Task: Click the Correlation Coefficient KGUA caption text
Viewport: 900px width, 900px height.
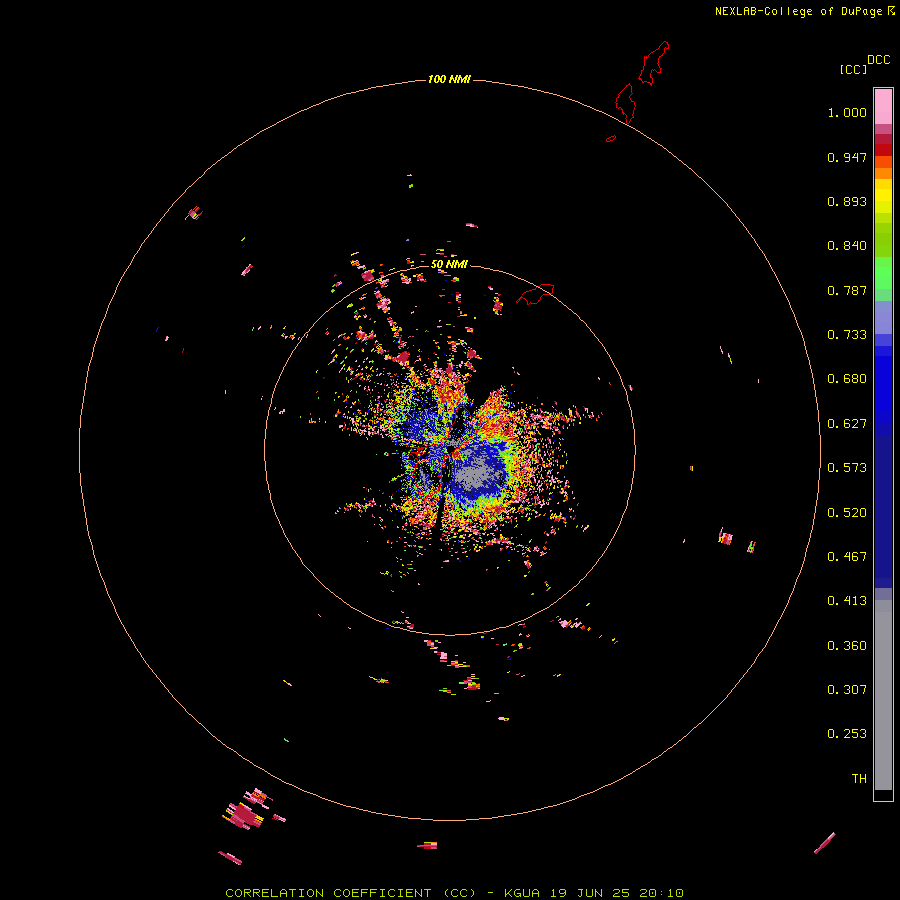Action: 454,893
